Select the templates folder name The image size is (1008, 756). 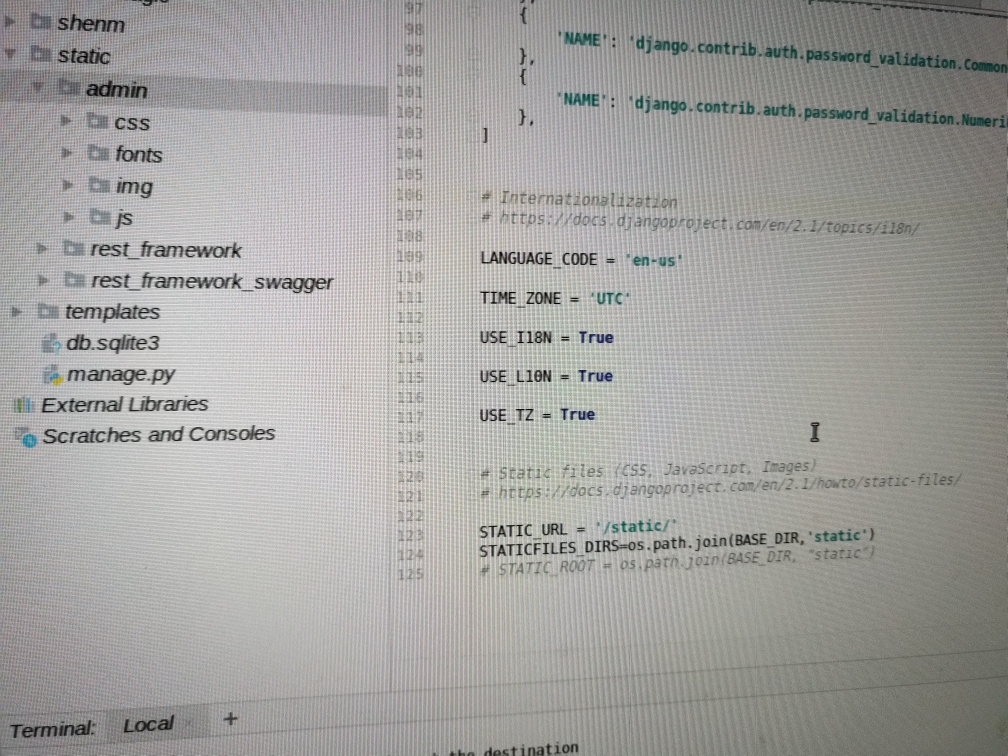(112, 312)
